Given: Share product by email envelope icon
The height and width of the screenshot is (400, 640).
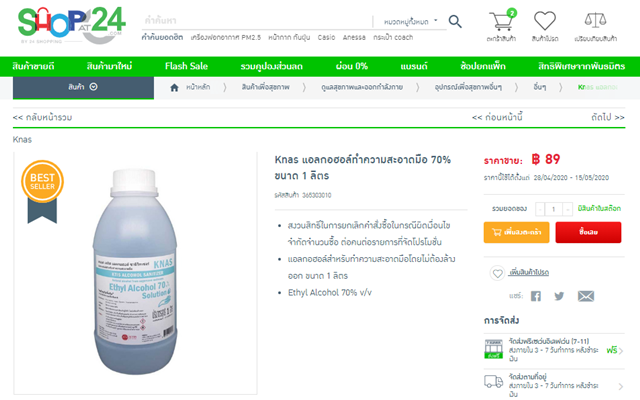Looking at the screenshot, I should point(586,296).
